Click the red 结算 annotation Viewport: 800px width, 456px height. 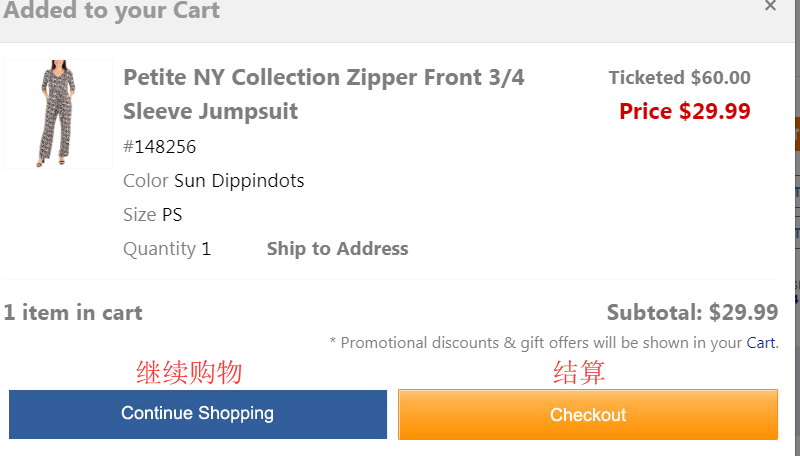pyautogui.click(x=579, y=373)
